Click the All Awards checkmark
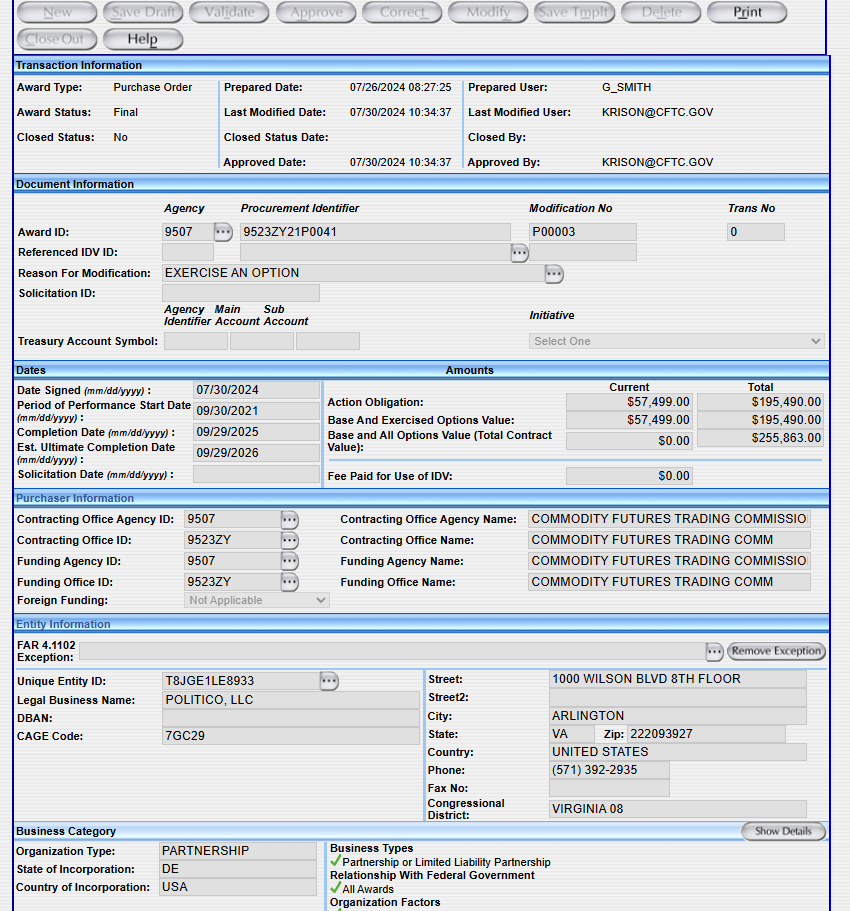This screenshot has height=911, width=850. tap(336, 888)
